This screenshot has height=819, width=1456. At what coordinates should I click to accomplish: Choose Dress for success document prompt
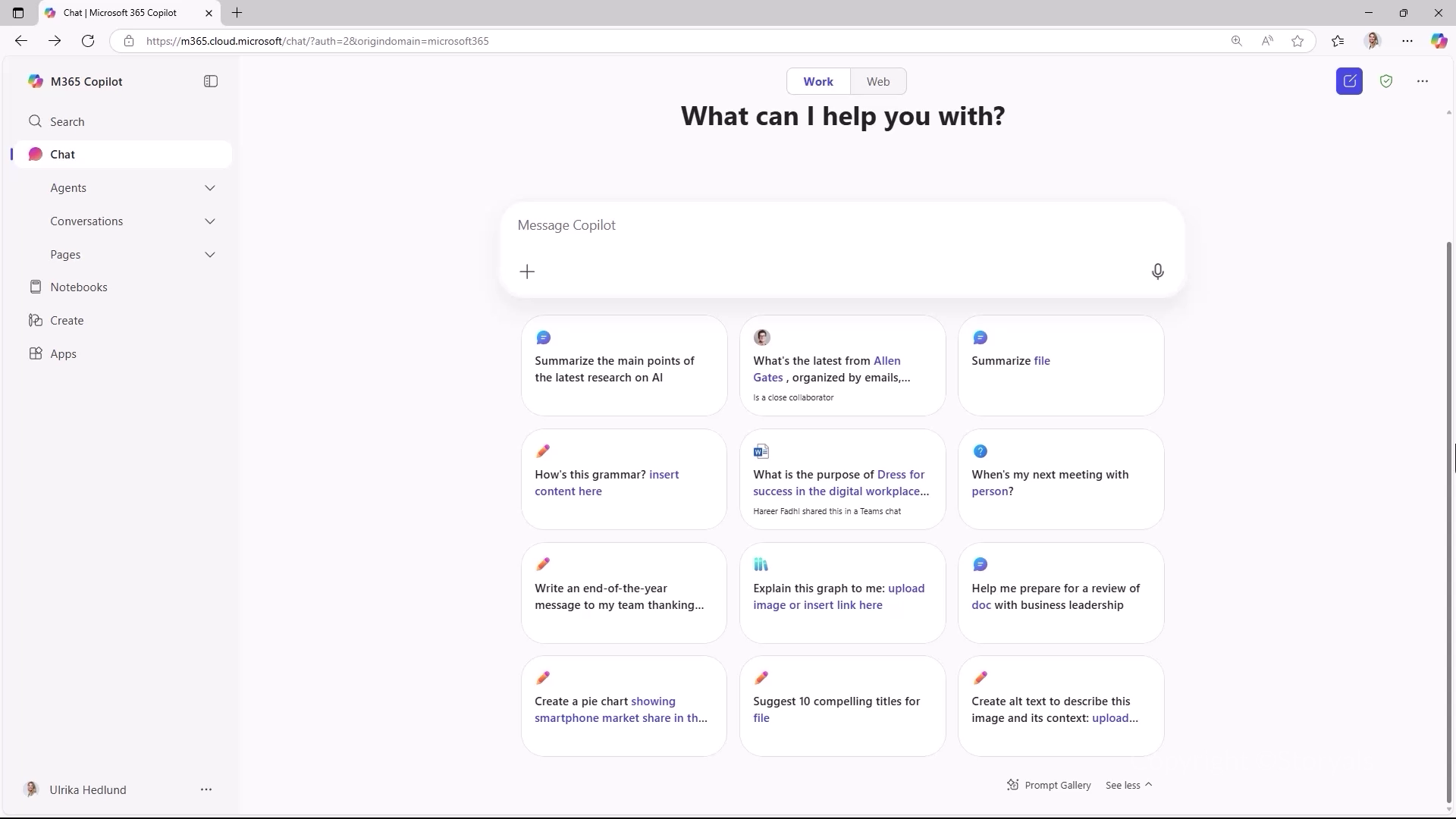(x=842, y=479)
